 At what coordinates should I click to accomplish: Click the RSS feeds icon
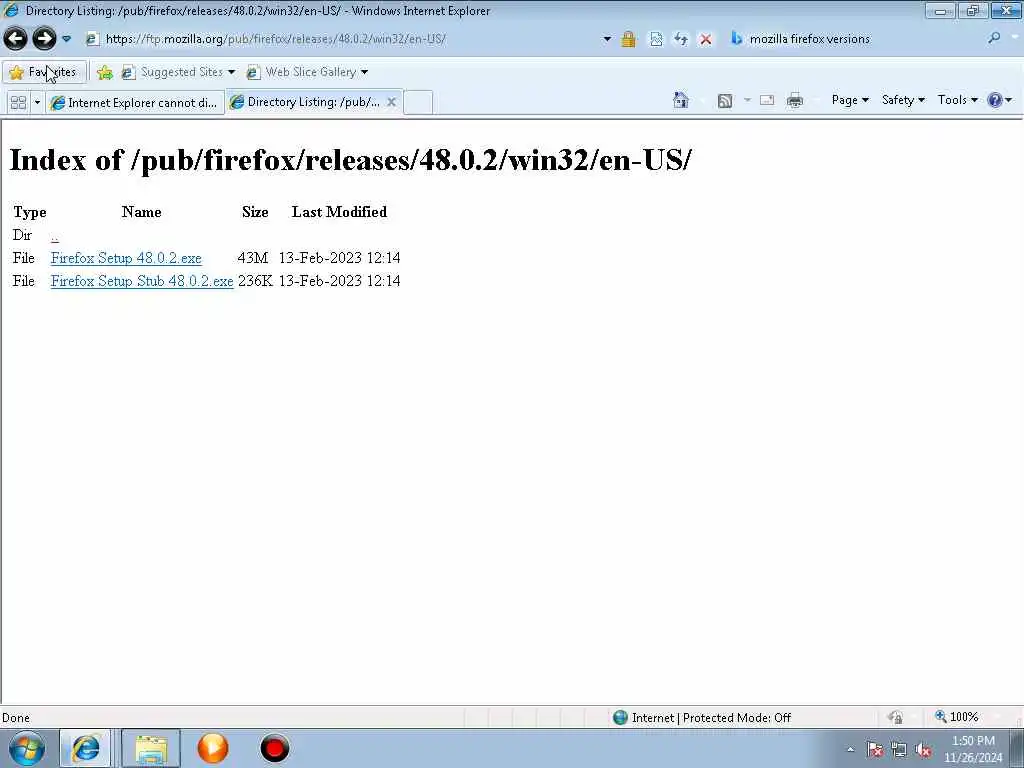coord(725,101)
